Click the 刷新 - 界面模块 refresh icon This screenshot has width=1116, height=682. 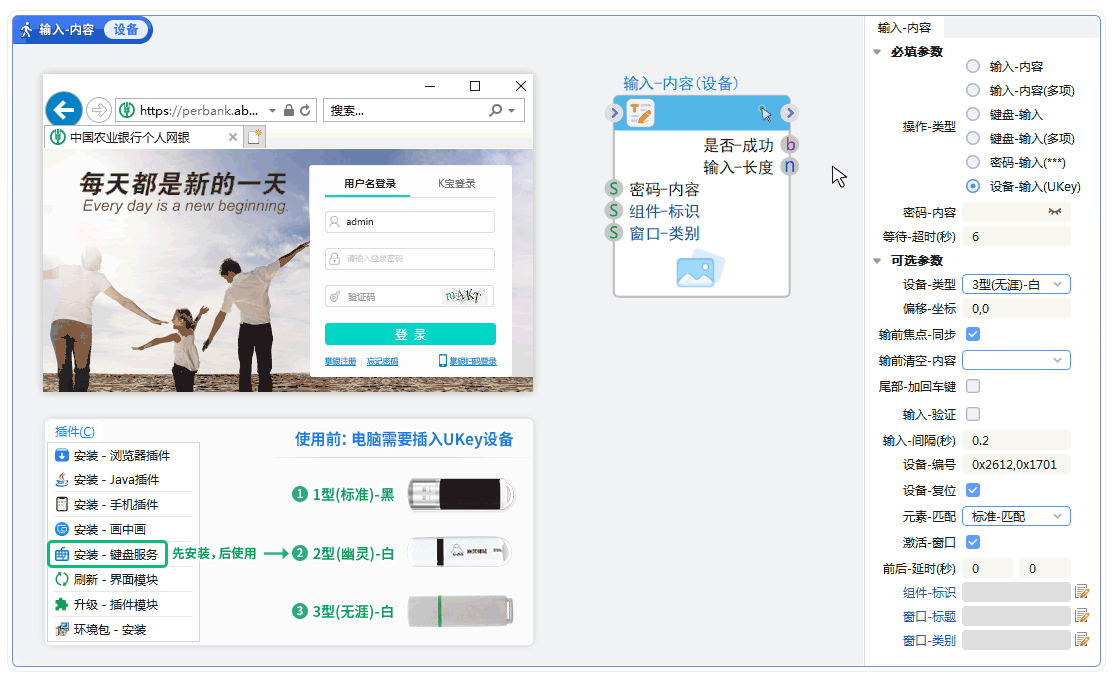[x=61, y=577]
